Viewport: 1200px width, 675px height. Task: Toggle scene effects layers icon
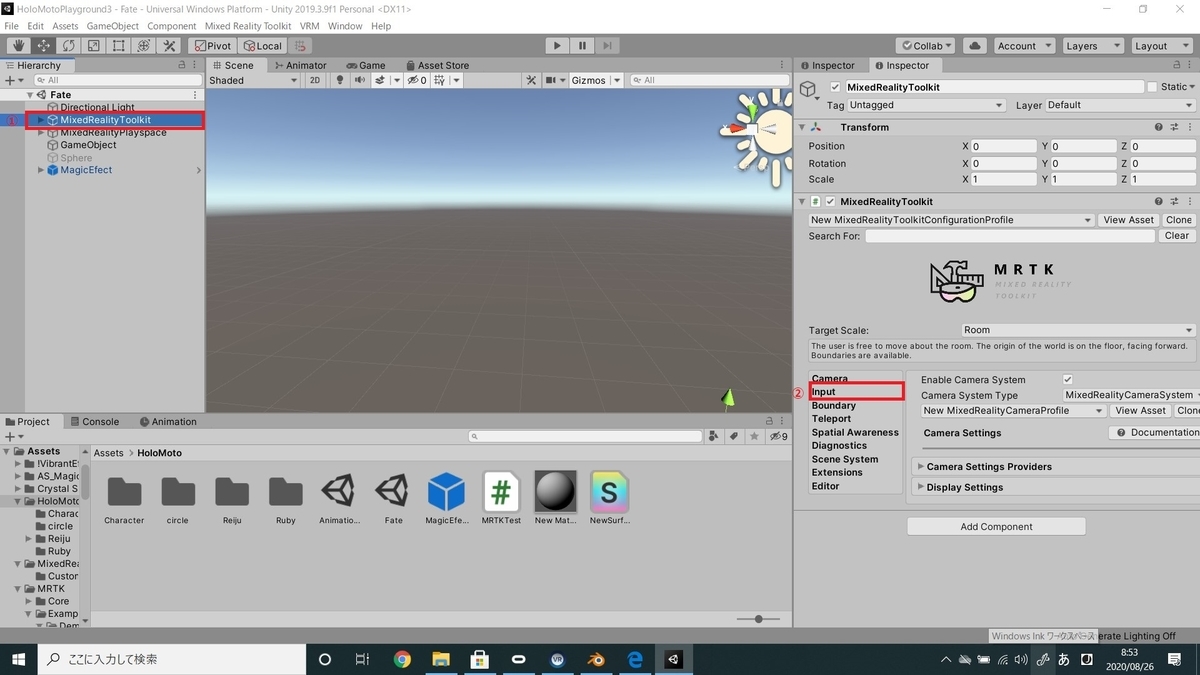coord(381,80)
